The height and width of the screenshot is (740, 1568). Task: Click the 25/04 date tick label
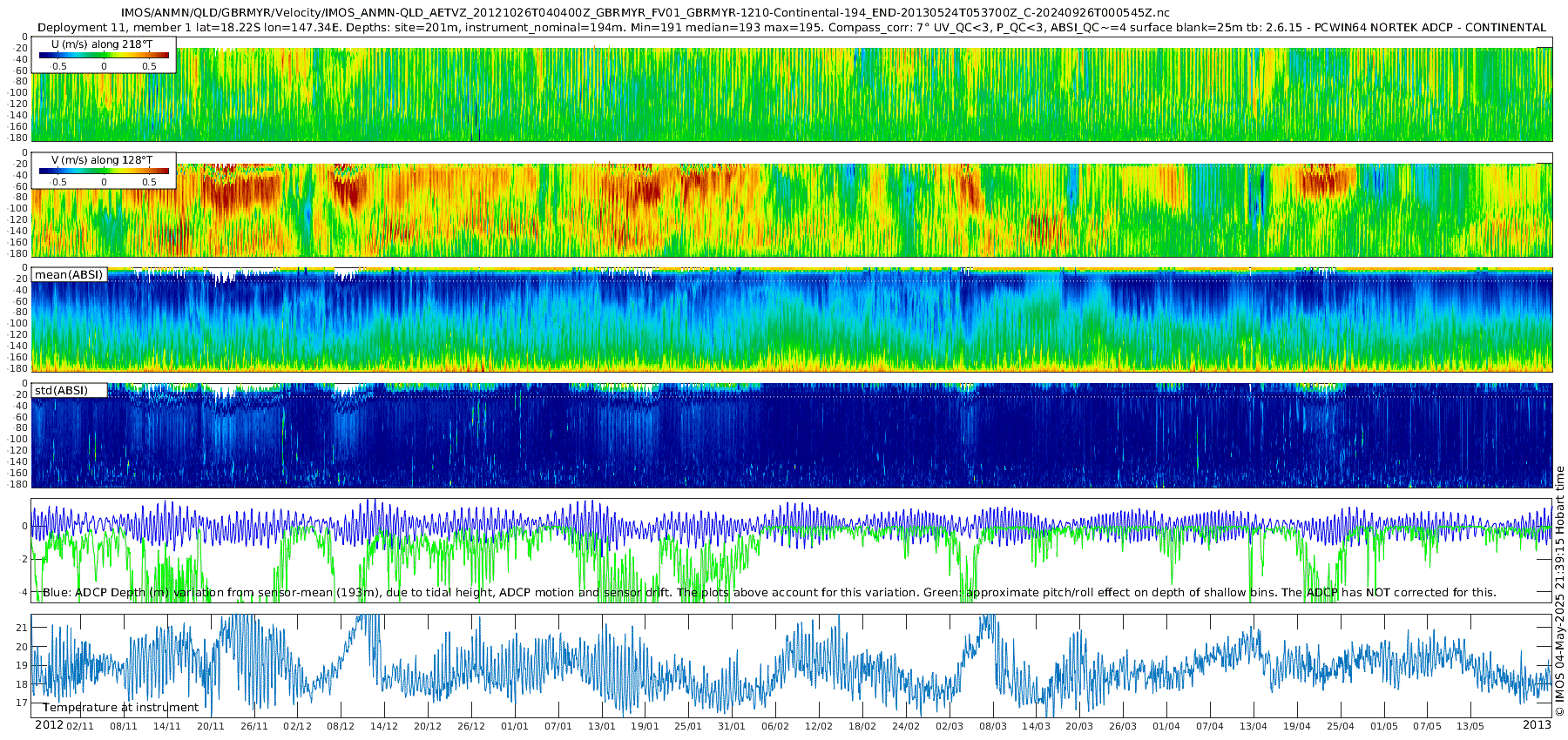[1341, 726]
